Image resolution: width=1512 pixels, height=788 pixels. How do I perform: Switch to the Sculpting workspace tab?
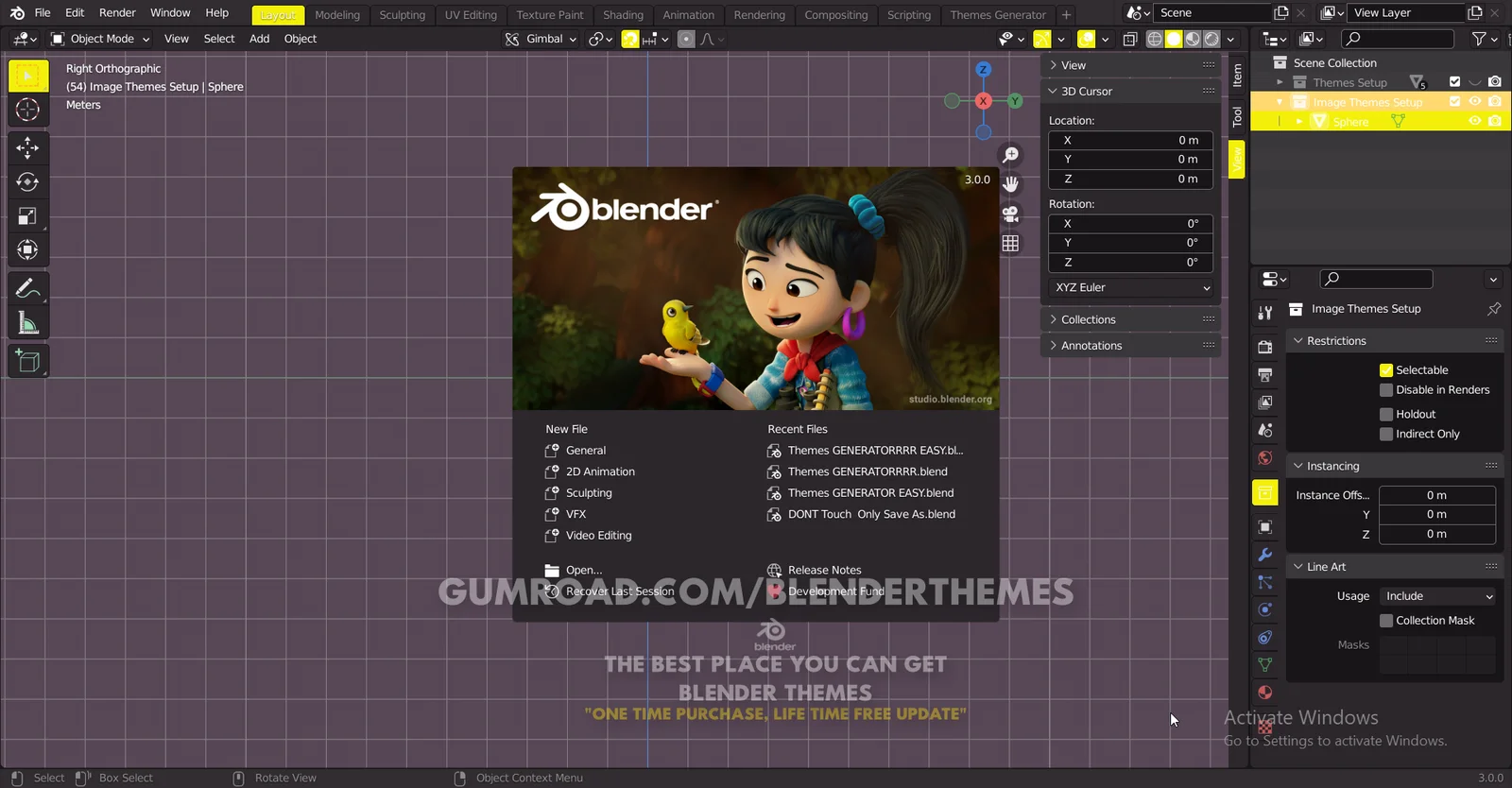point(403,15)
